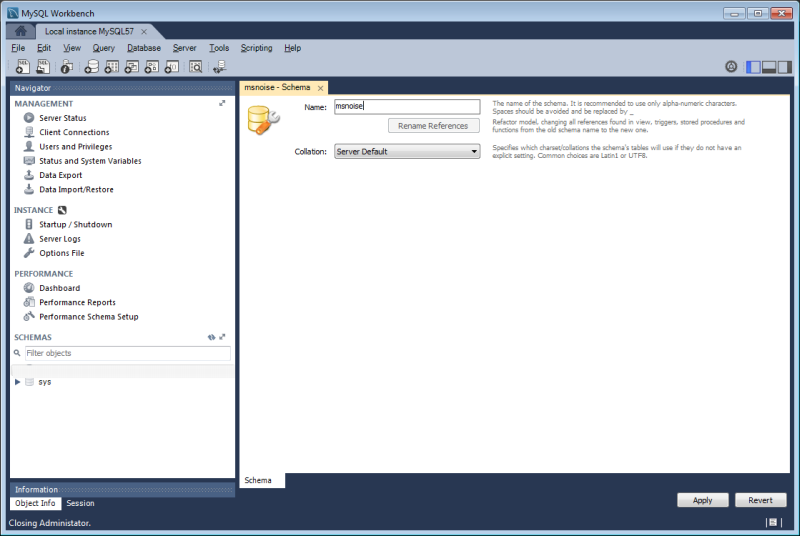Screen dimensions: 800x536
Task: Open the object inspector info icon
Action: pos(67,66)
